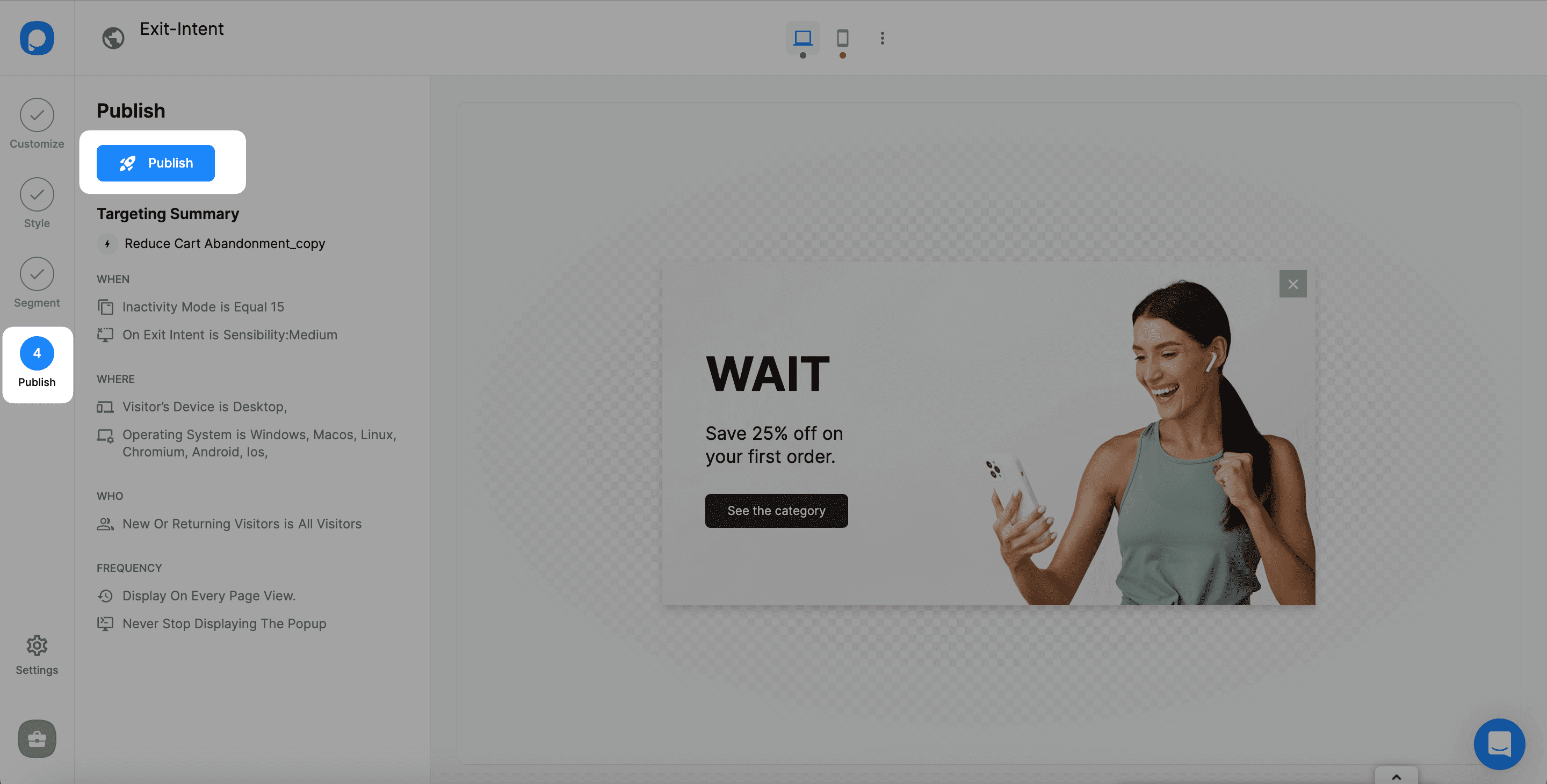
Task: Click the Publish button
Action: pos(156,162)
